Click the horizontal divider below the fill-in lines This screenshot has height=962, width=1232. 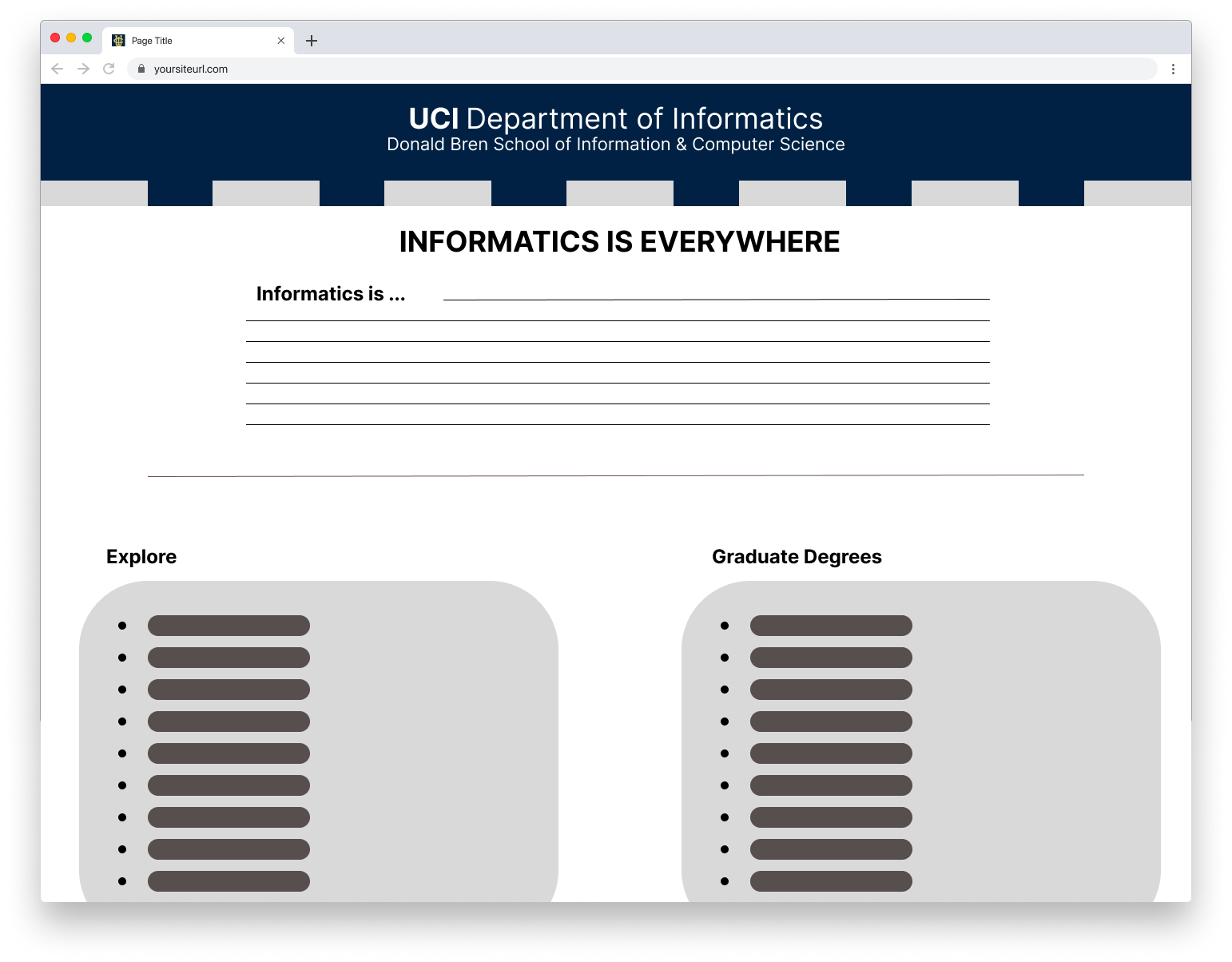pyautogui.click(x=615, y=475)
